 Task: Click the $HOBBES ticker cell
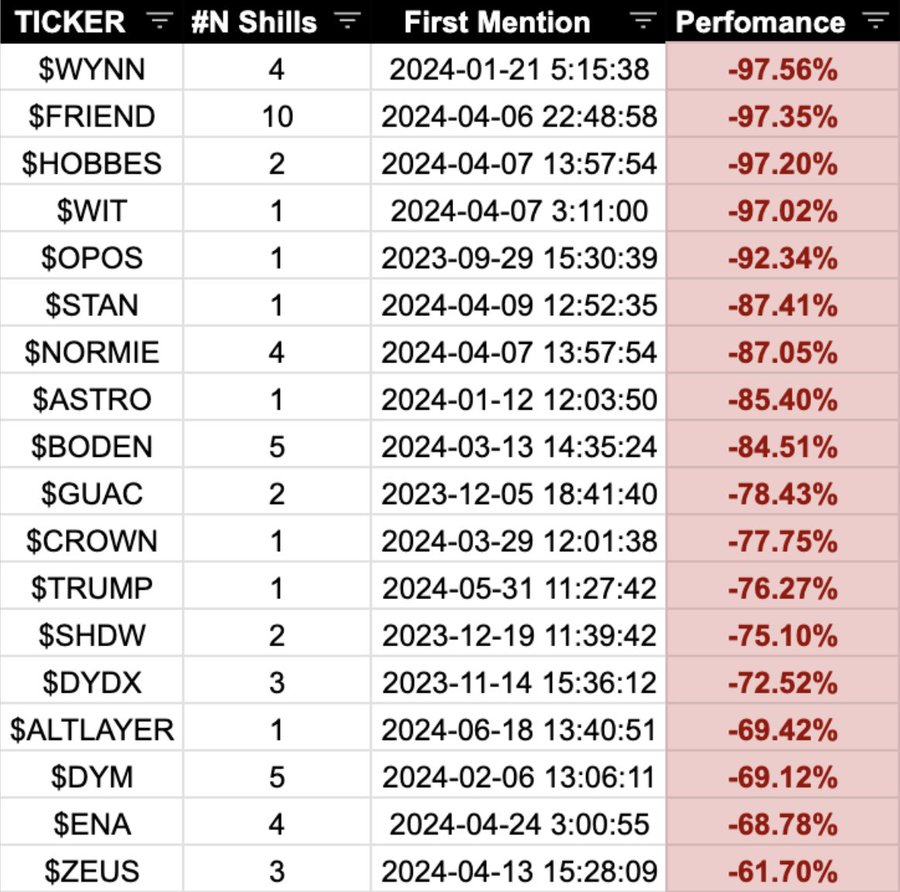[x=91, y=164]
